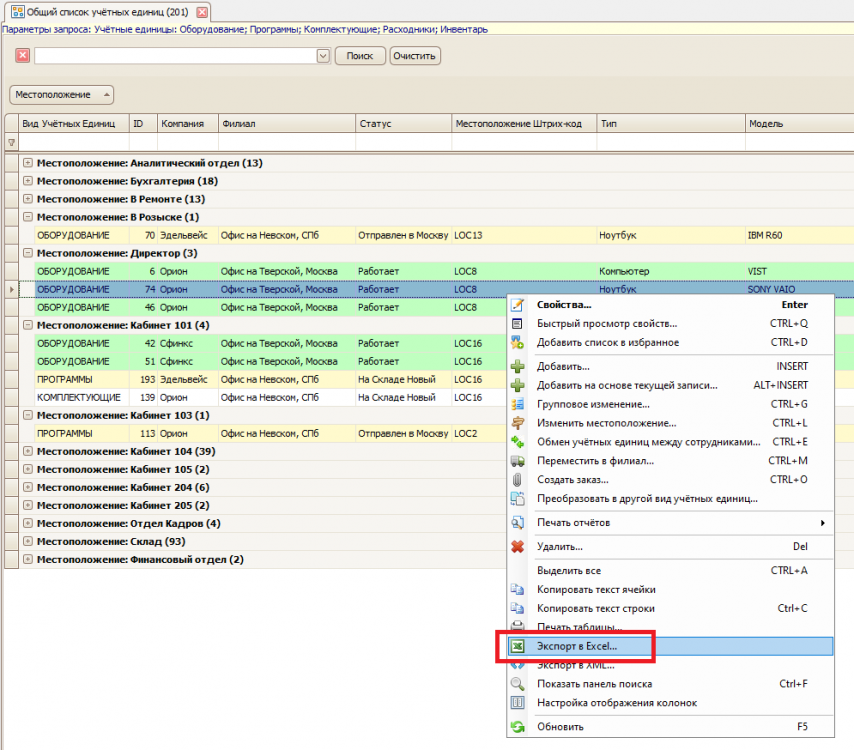This screenshot has height=750, width=854.
Task: Open the Печать отчётов submenu
Action: 670,523
